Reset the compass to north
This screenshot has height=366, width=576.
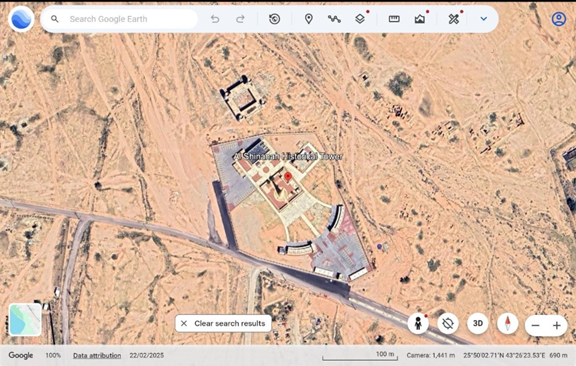tap(508, 324)
